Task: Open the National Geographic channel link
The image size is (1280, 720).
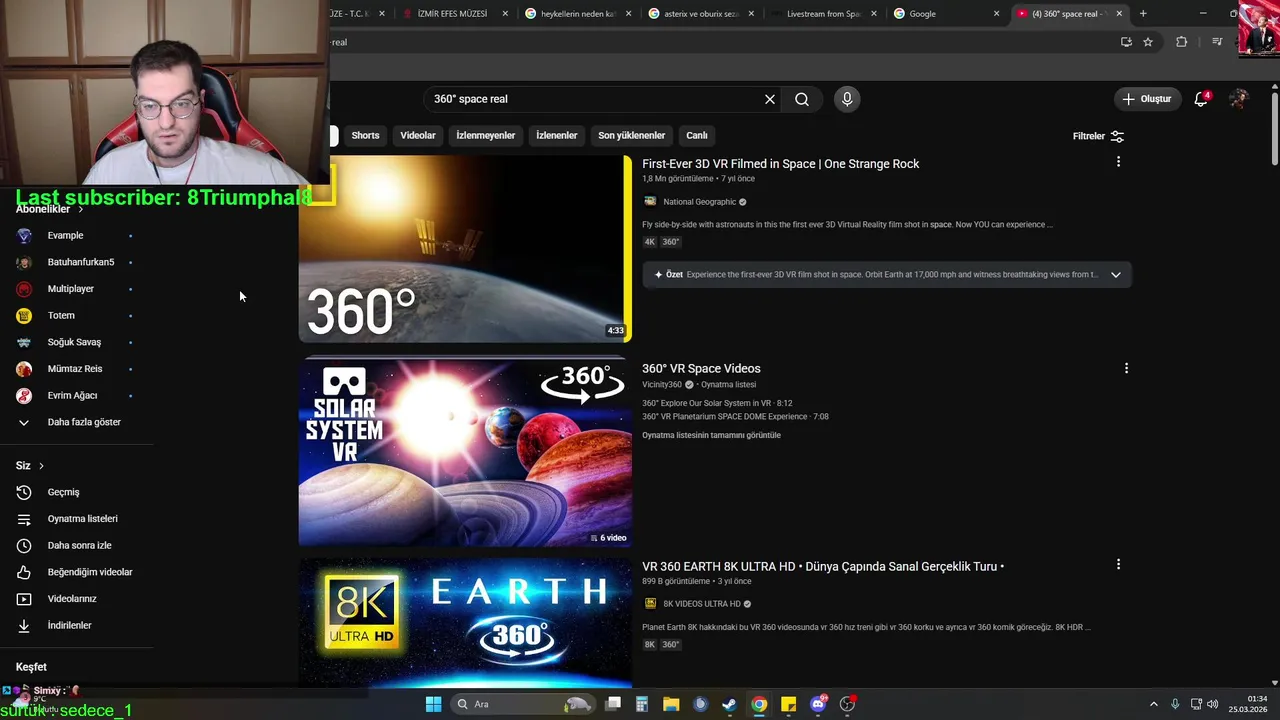Action: coord(699,202)
